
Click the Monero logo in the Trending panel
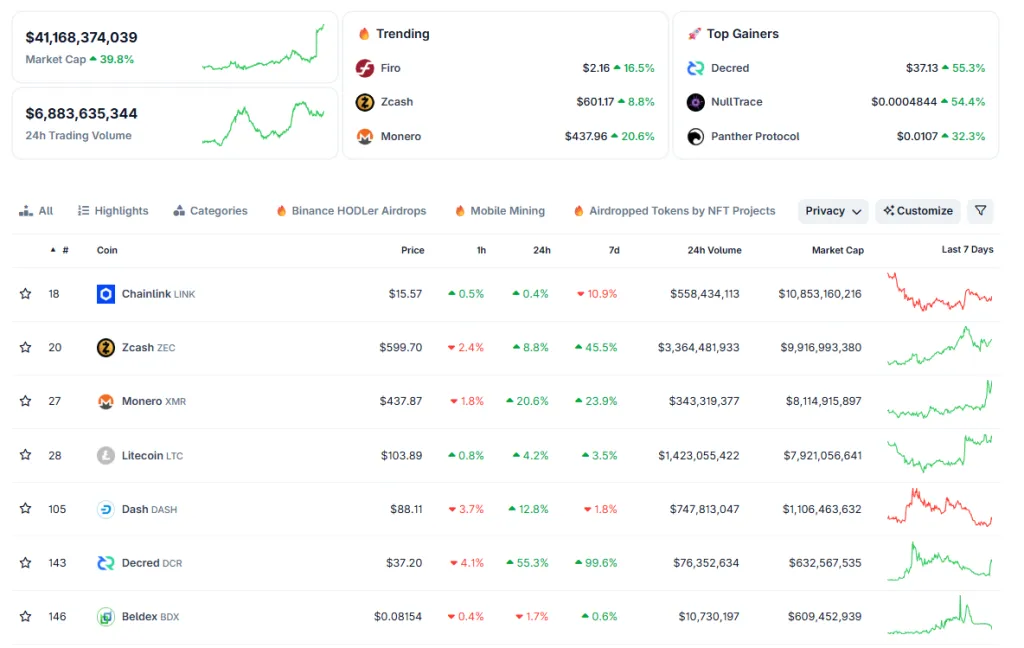pos(365,136)
